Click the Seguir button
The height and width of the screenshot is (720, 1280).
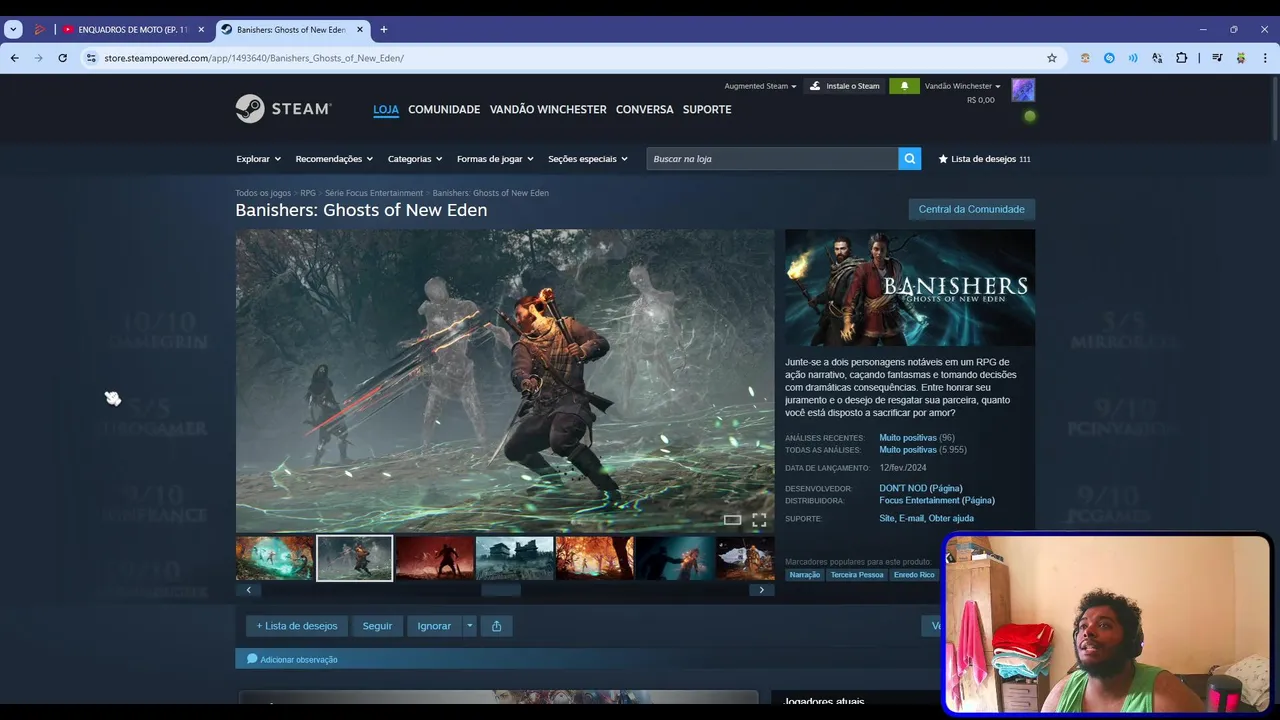click(377, 626)
